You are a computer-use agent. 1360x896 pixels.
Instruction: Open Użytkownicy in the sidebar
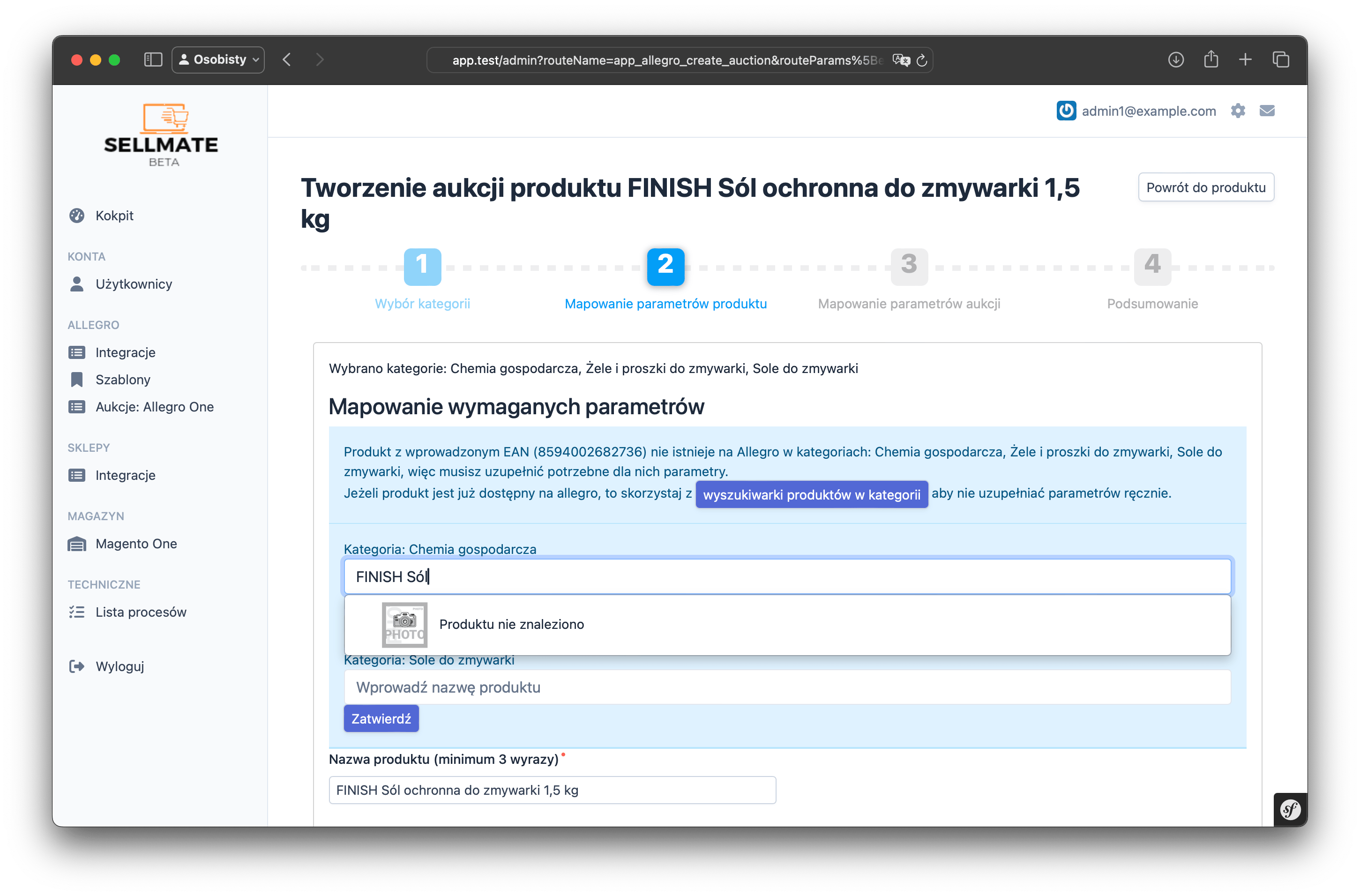coord(134,284)
